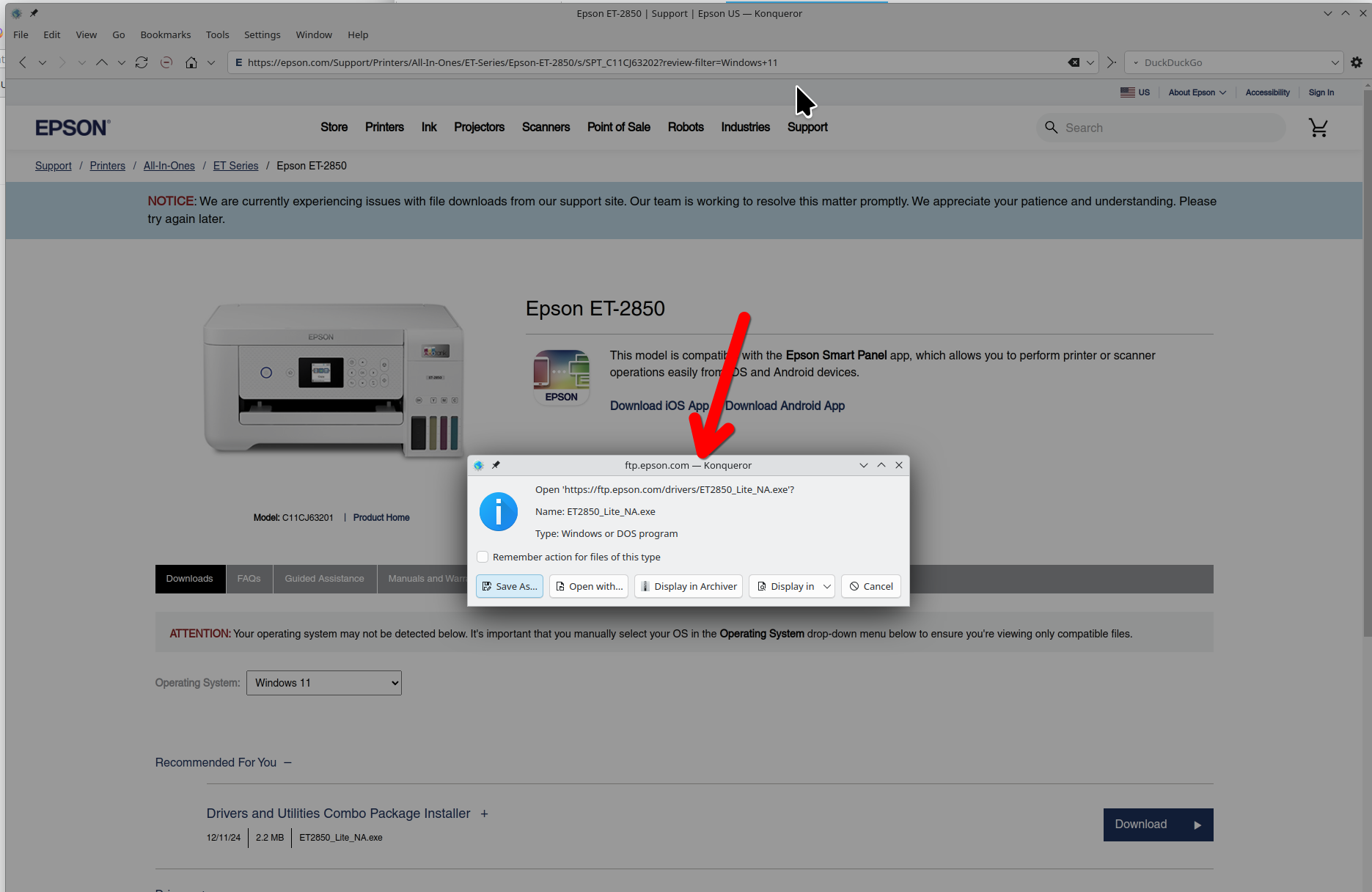Expand Drivers and Utilities Combo Package details
This screenshot has width=1372, height=892.
click(x=484, y=814)
